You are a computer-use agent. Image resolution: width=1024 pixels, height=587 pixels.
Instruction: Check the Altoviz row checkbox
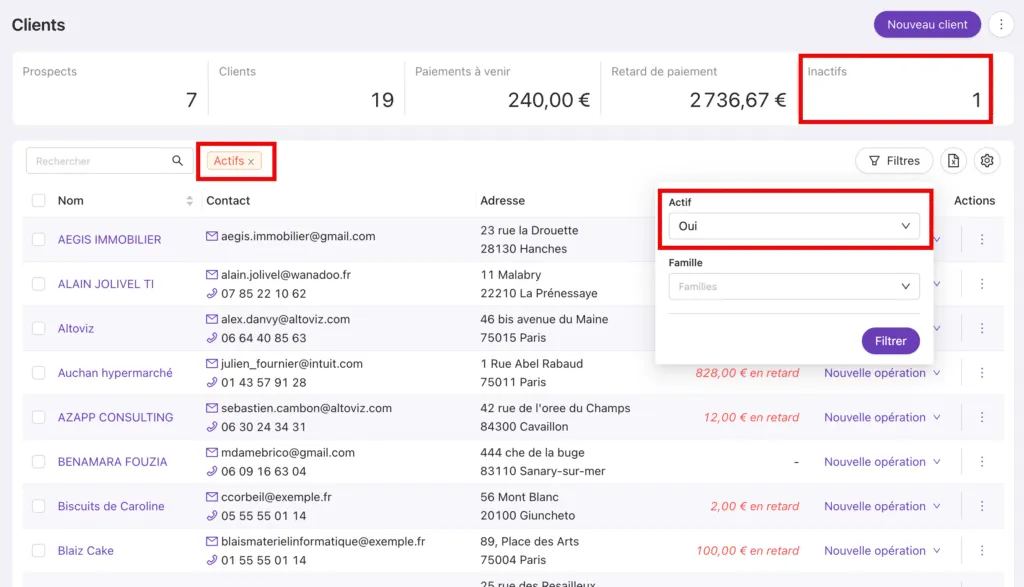pyautogui.click(x=39, y=328)
